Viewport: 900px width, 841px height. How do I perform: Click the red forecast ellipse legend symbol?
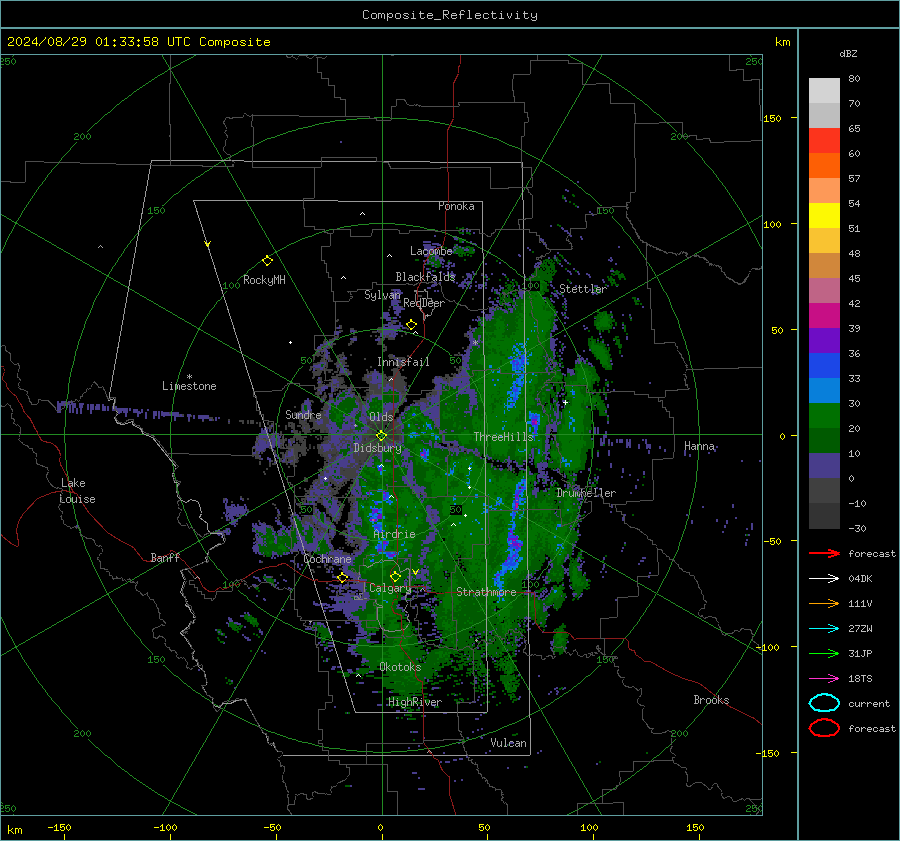[x=824, y=728]
